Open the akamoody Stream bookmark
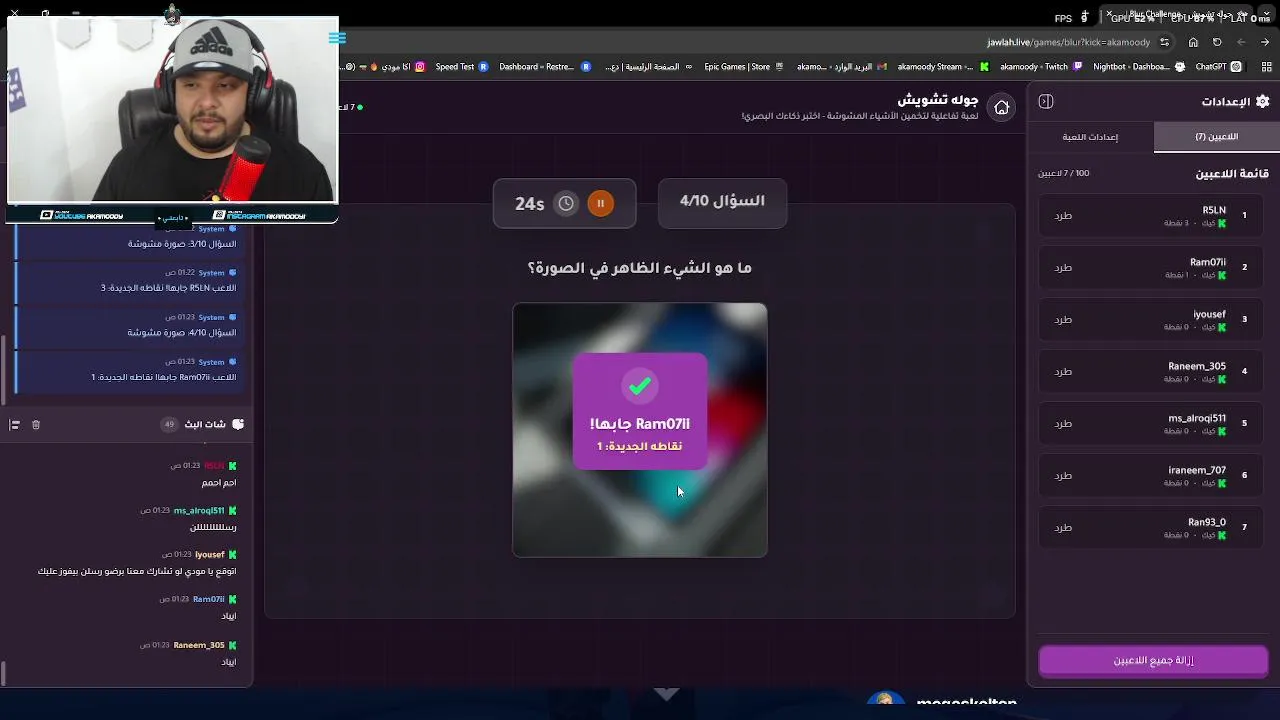 [x=942, y=67]
